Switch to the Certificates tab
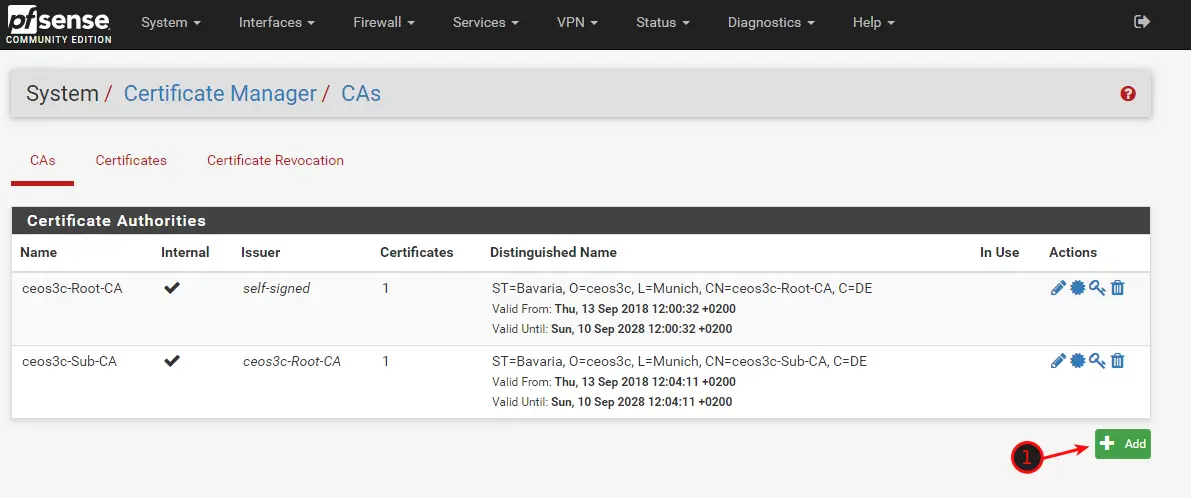Viewport: 1191px width, 498px height. coord(131,160)
